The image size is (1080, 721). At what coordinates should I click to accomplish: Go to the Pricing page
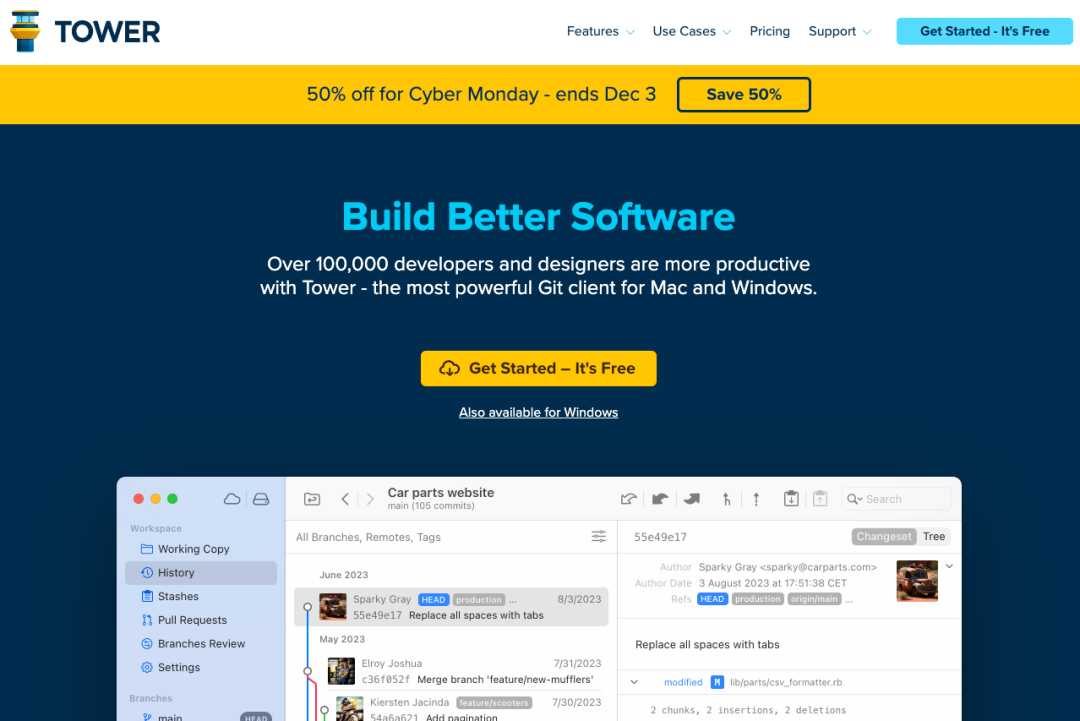(x=769, y=32)
